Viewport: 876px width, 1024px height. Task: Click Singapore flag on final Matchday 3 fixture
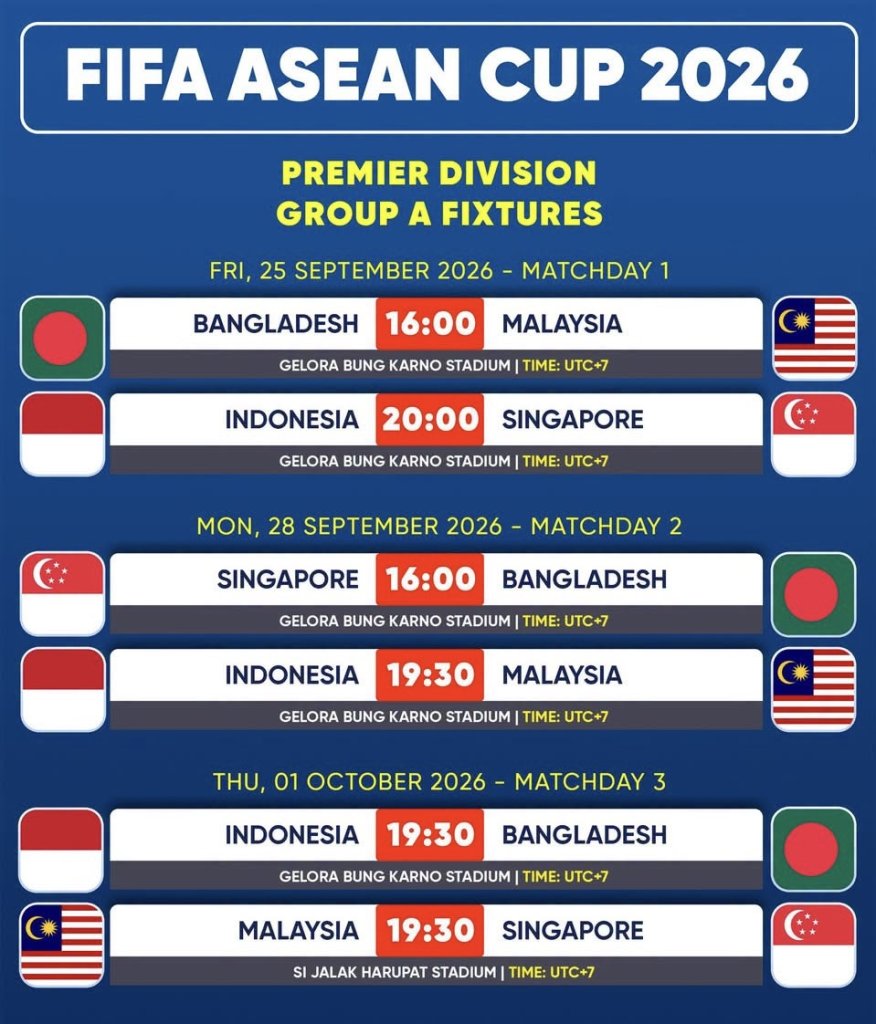814,944
